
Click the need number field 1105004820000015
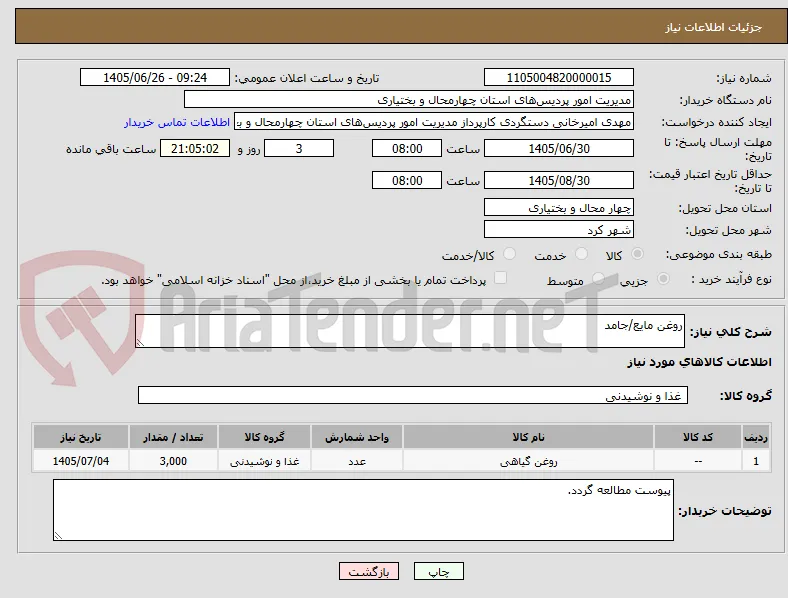(x=558, y=77)
